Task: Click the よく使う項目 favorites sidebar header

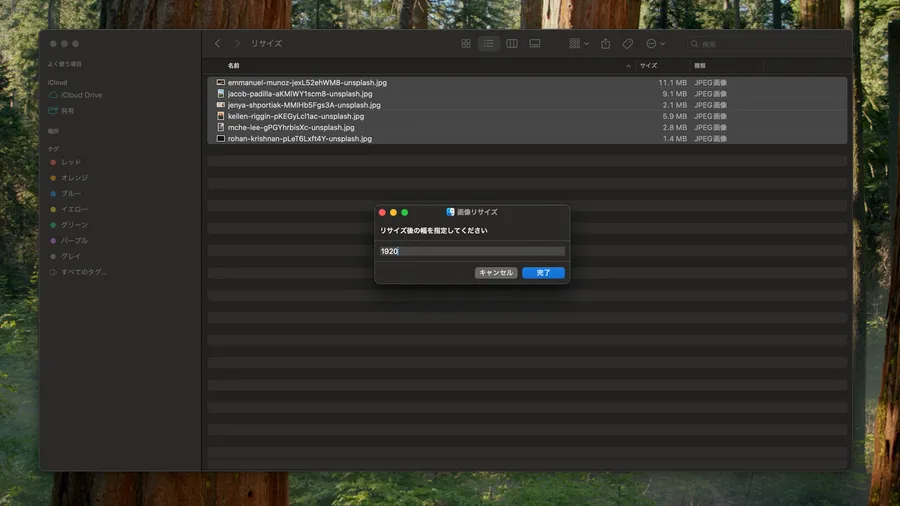Action: tap(65, 64)
